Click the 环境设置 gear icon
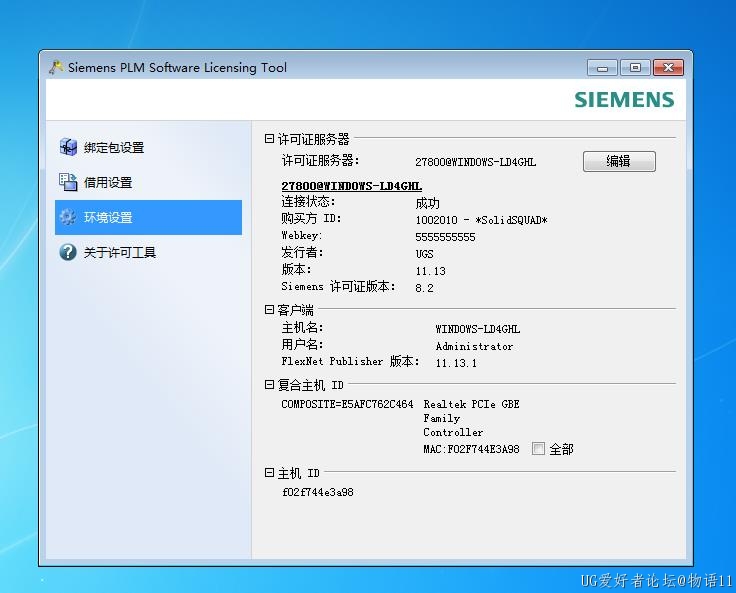The height and width of the screenshot is (593, 736). (x=68, y=217)
